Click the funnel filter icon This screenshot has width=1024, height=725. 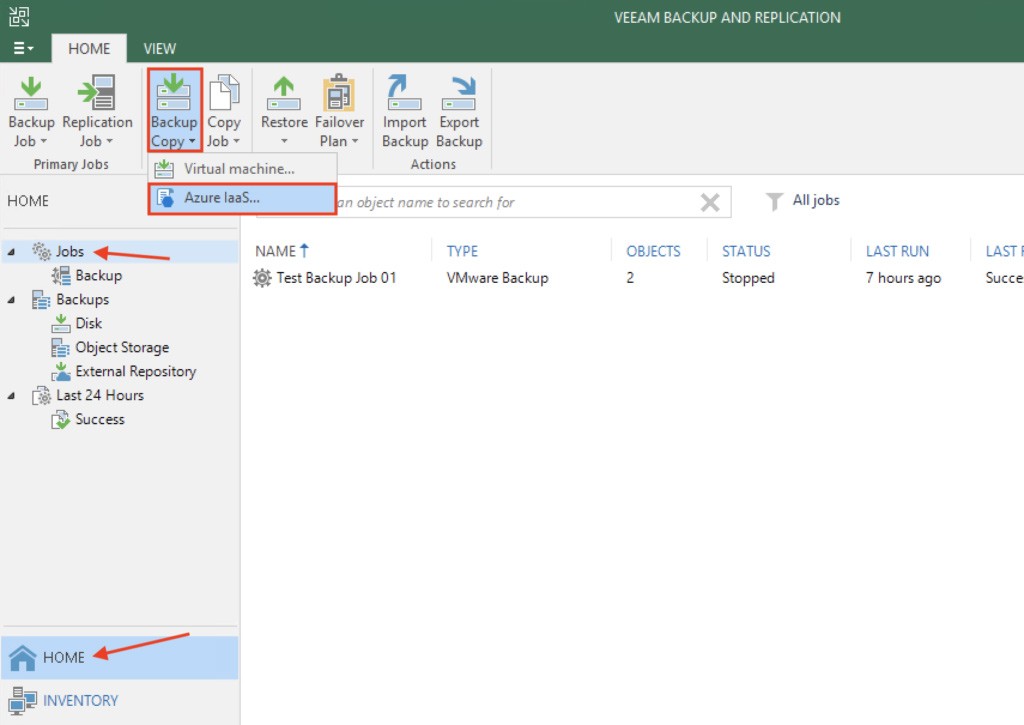click(x=774, y=201)
